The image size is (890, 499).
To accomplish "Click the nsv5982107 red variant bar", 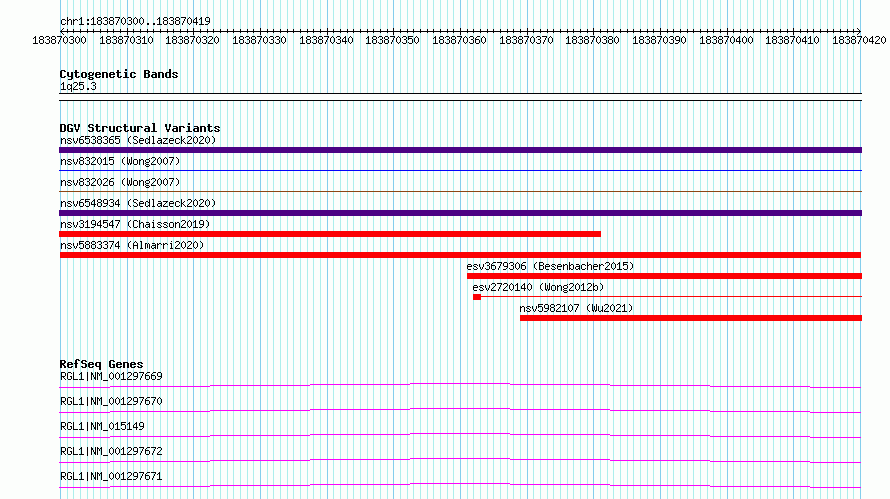I will coord(691,318).
